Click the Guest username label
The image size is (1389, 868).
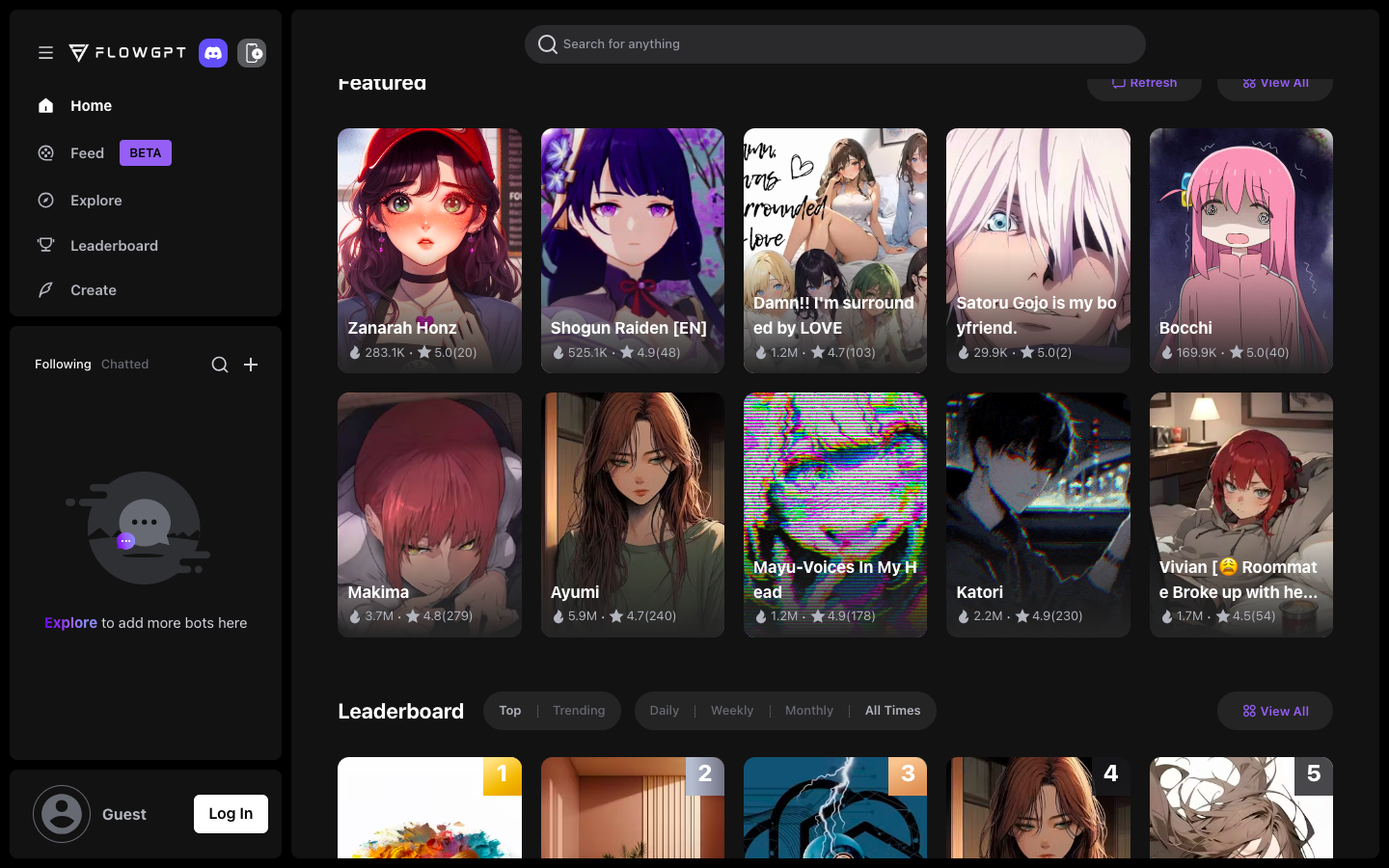tap(124, 815)
